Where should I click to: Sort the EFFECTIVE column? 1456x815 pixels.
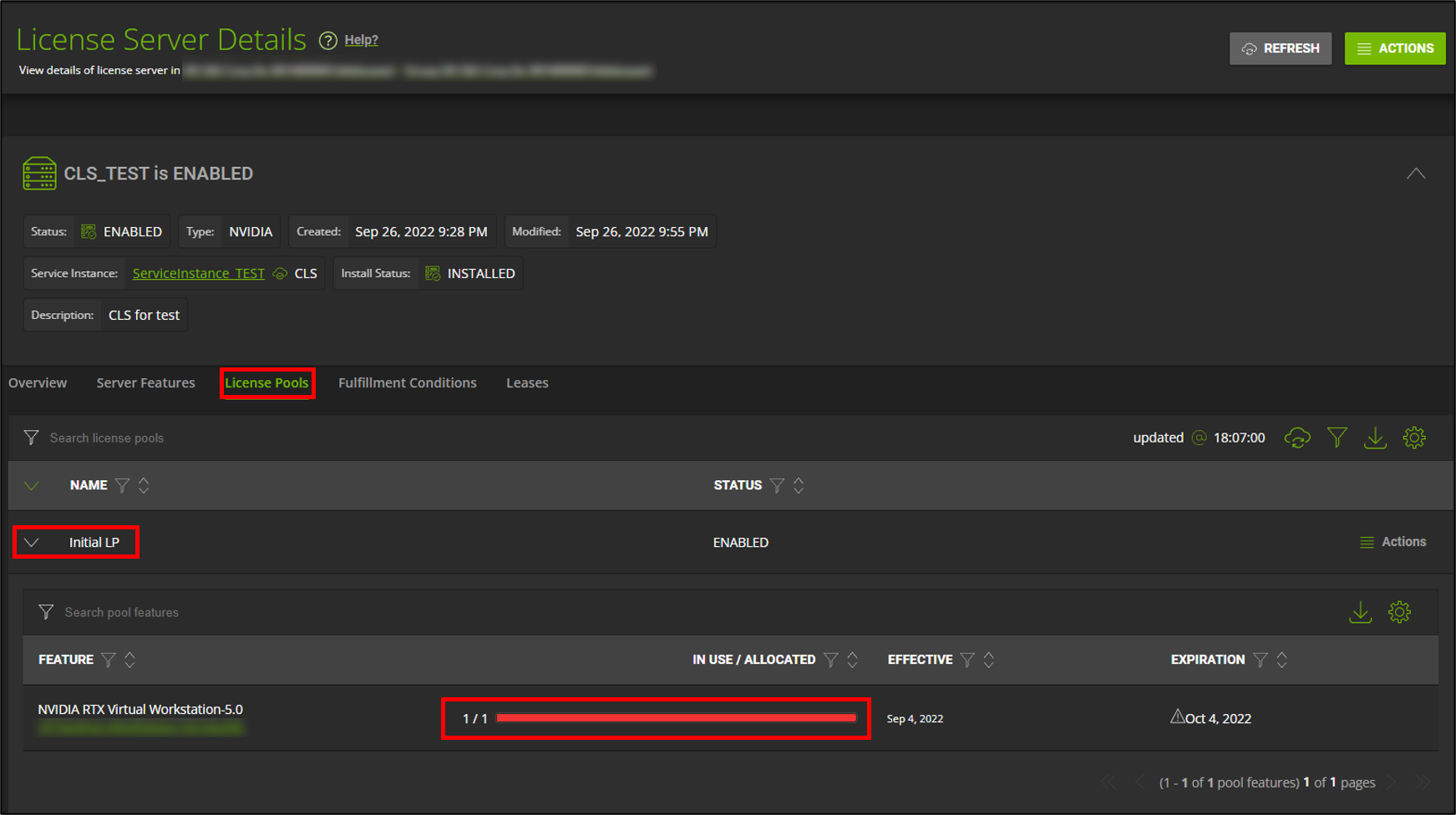989,660
